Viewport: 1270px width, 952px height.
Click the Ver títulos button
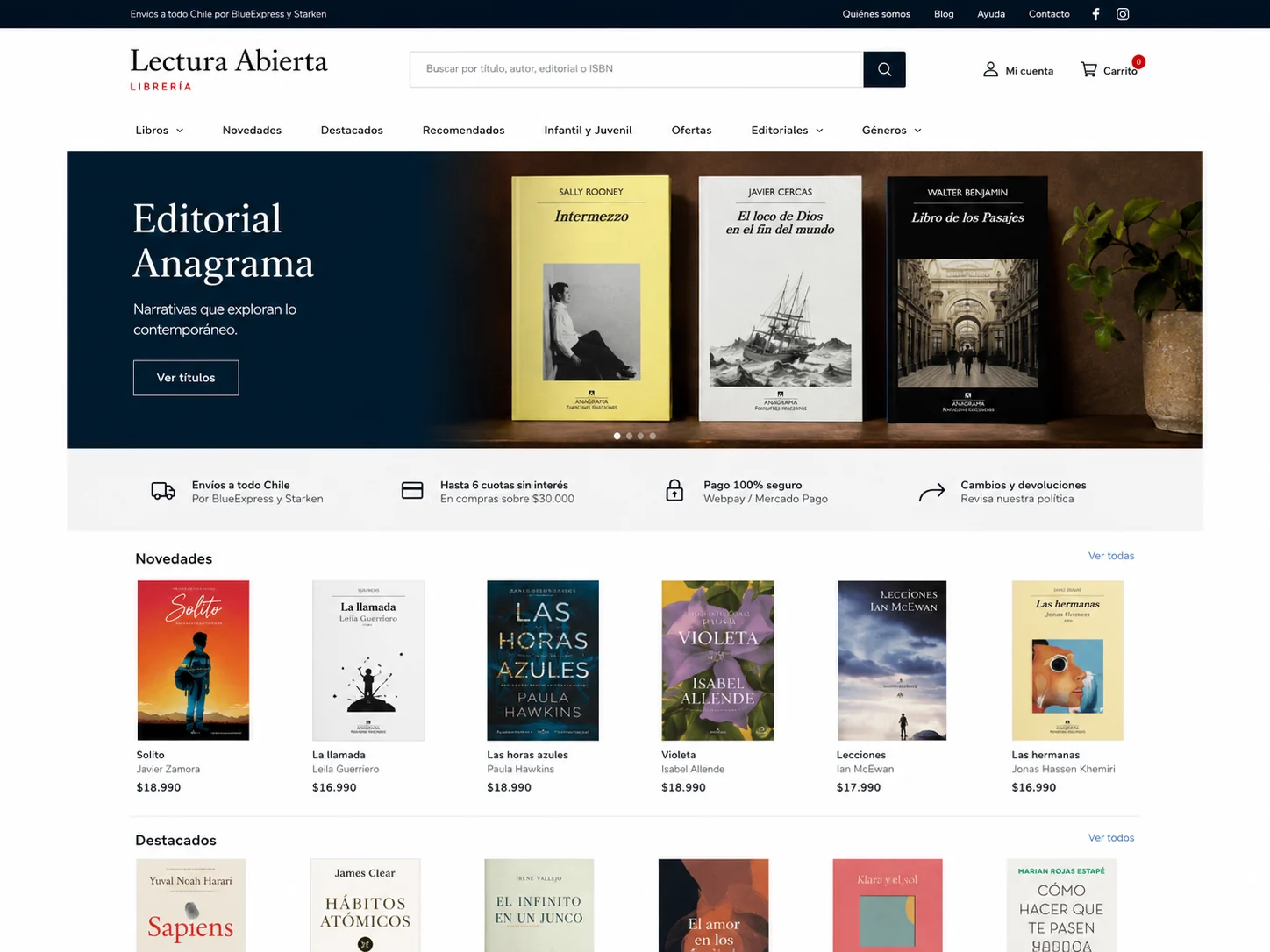[186, 378]
